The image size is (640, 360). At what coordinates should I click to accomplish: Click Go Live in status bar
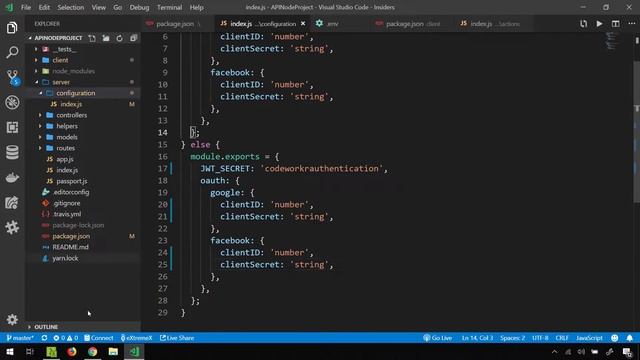pyautogui.click(x=437, y=338)
